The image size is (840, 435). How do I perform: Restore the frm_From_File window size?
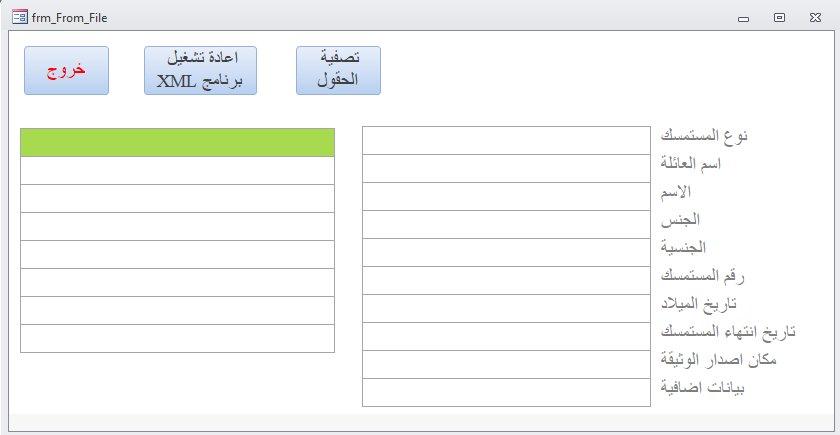click(x=779, y=18)
